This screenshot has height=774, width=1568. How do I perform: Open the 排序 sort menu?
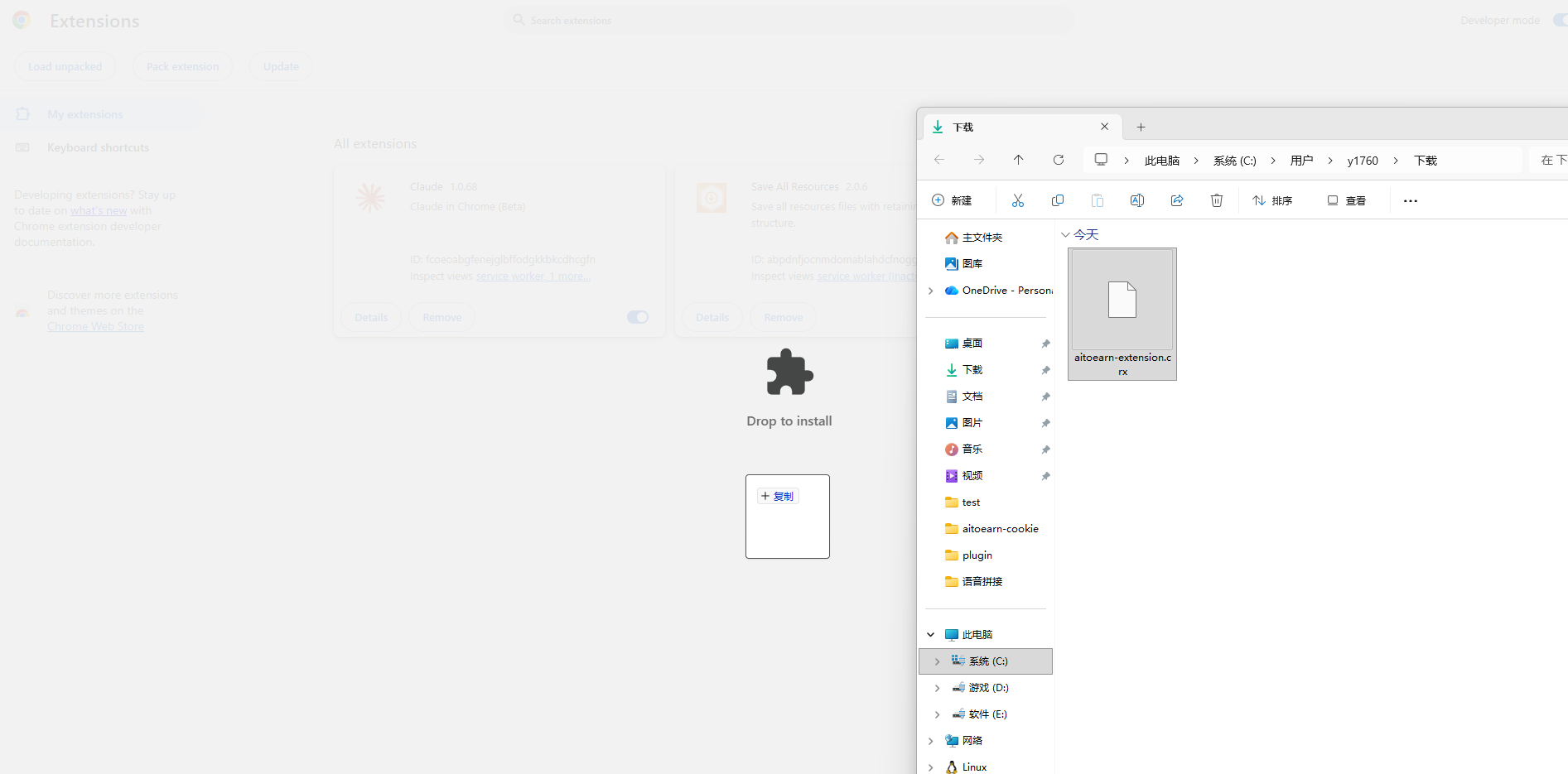1272,200
